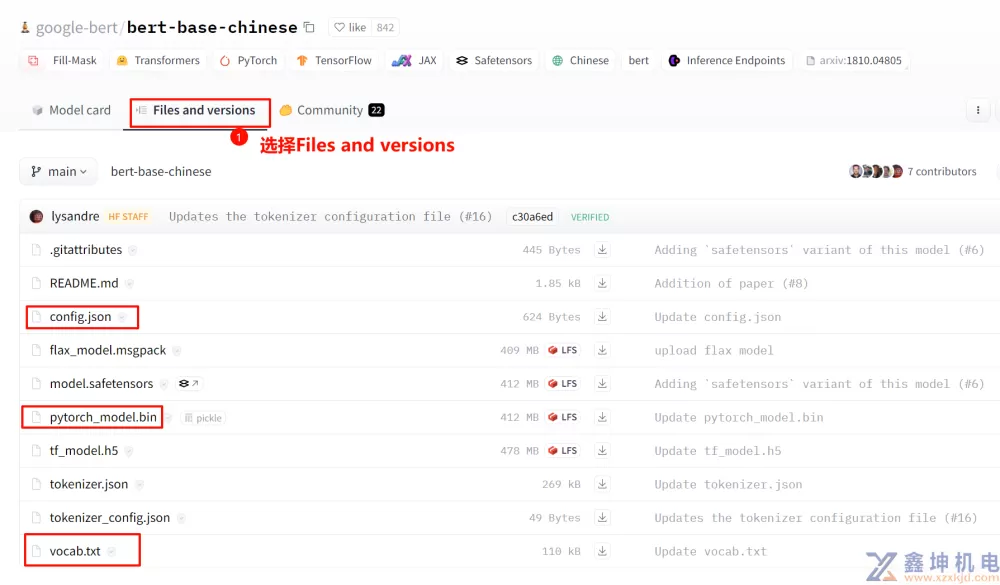Click the LFS badge on flax_model.msgpack row
The height and width of the screenshot is (585, 1000).
[x=562, y=350]
